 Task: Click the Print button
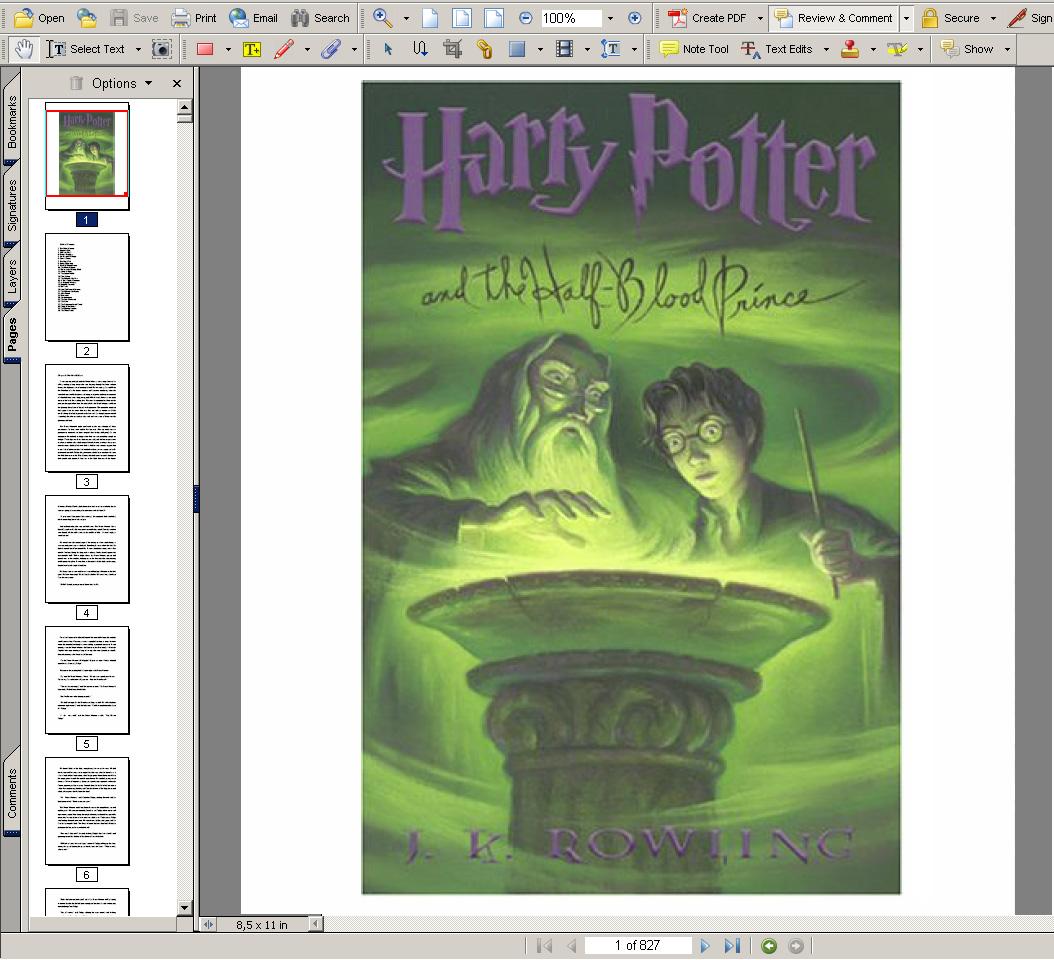click(194, 18)
